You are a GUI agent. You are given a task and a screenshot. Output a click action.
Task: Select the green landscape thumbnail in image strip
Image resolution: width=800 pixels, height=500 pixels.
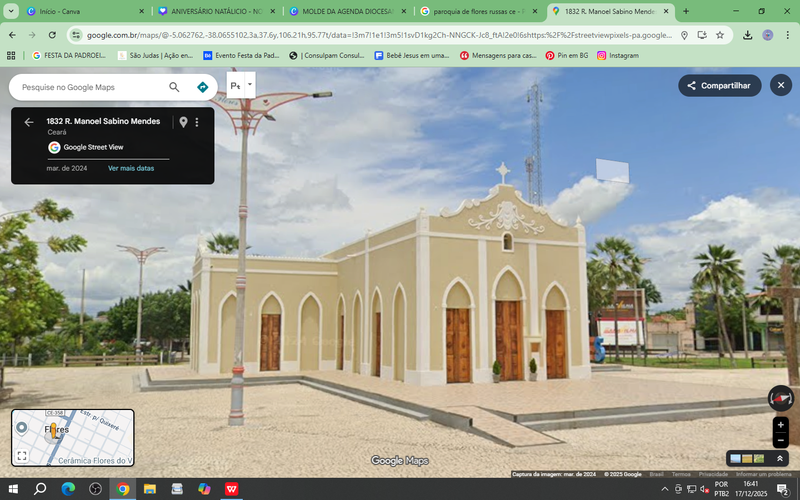click(x=759, y=459)
